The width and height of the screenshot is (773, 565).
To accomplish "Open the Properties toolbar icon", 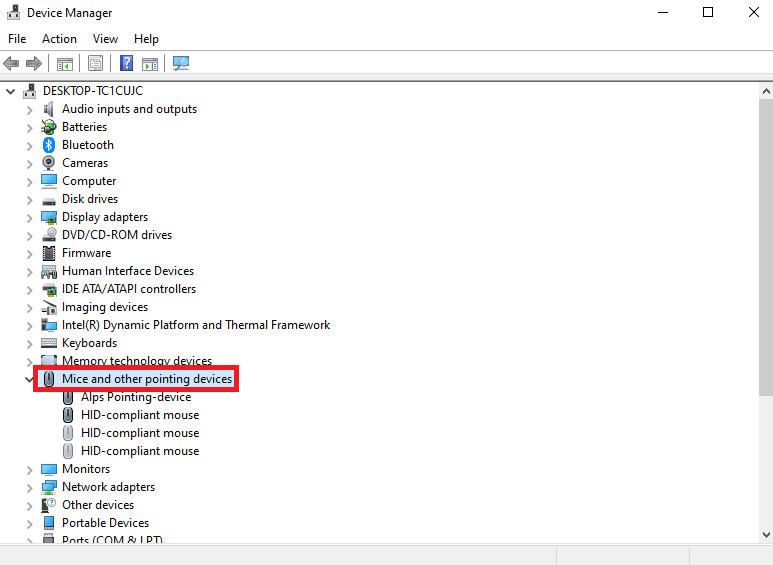I will 95,63.
